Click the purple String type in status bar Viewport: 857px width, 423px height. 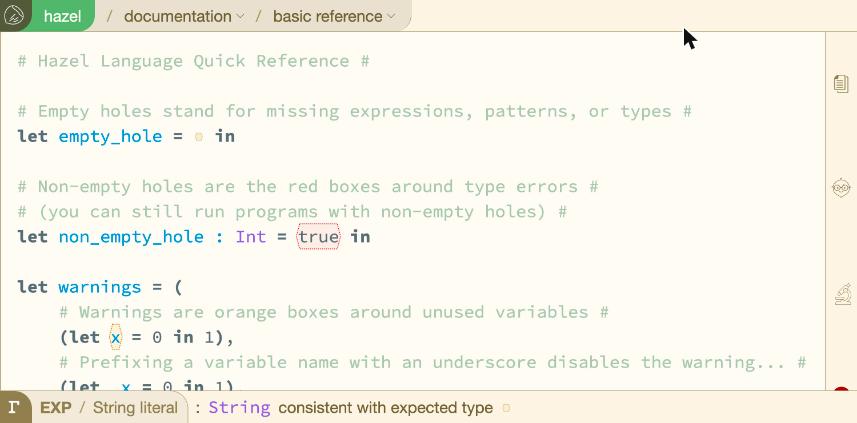pyautogui.click(x=239, y=408)
